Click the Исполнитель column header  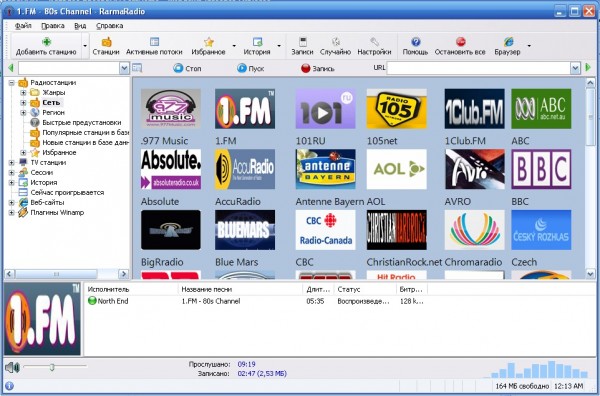coord(131,289)
